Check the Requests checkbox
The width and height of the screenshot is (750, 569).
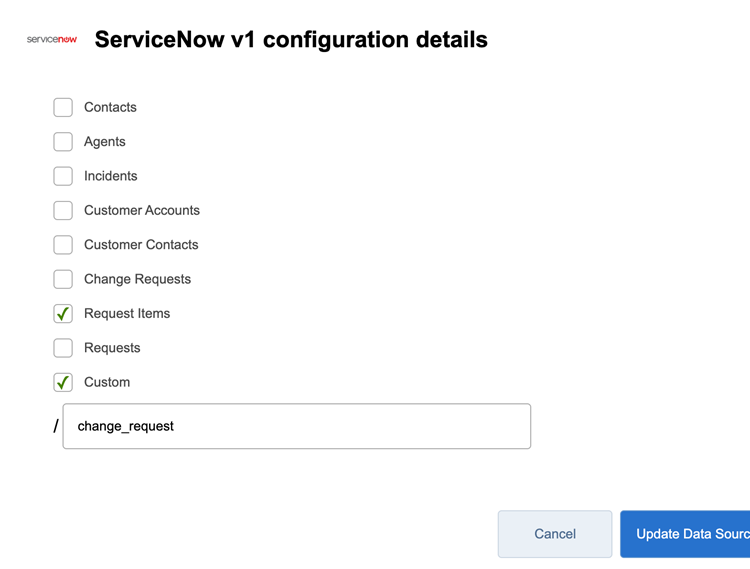[x=63, y=348]
